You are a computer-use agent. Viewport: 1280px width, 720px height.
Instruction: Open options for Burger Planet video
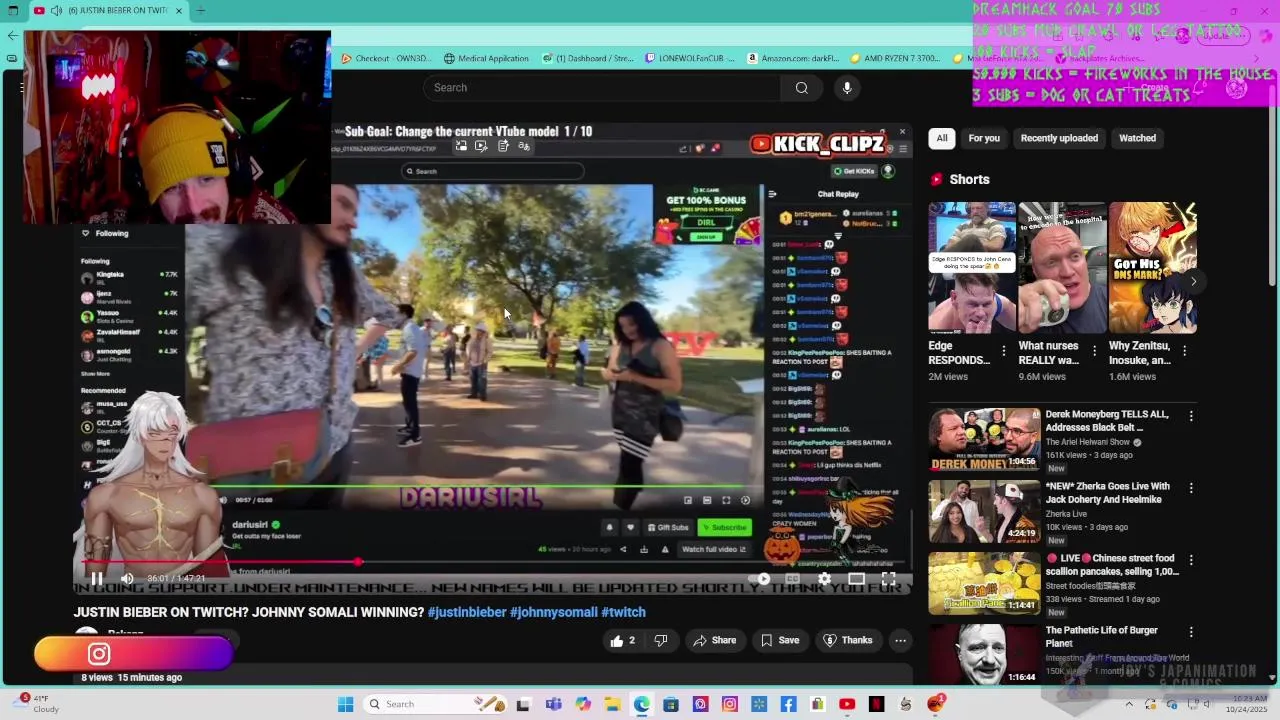coord(1190,632)
